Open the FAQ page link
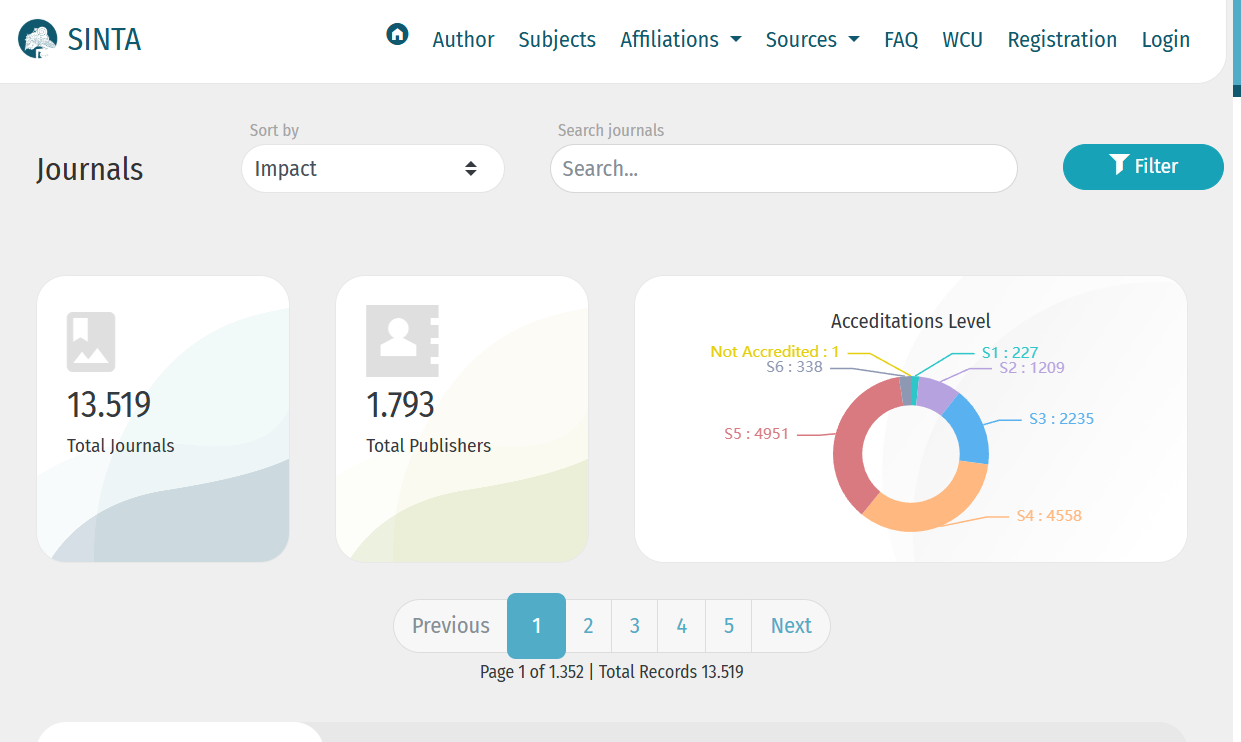1241x742 pixels. [x=901, y=40]
